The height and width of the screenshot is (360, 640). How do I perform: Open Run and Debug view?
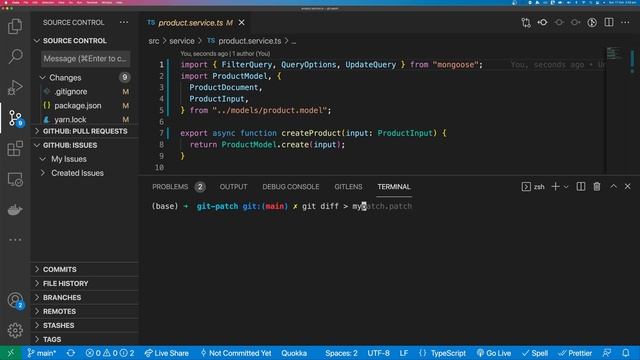[x=15, y=87]
